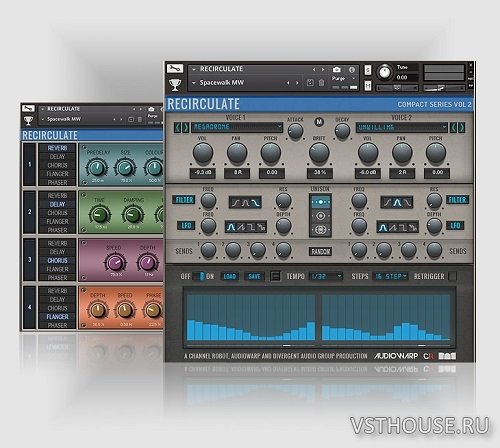
Task: Open the 16 STEP steps dropdown
Action: (390, 276)
